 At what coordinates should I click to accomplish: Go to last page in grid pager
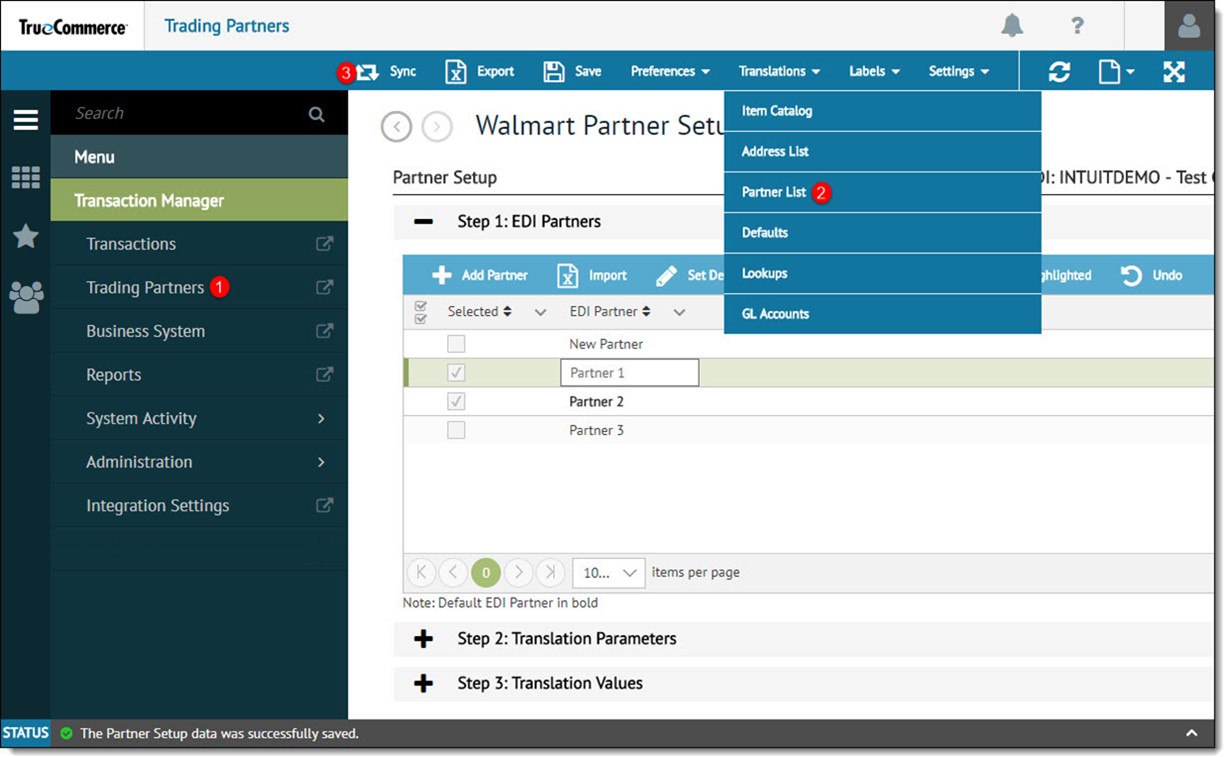pos(551,572)
